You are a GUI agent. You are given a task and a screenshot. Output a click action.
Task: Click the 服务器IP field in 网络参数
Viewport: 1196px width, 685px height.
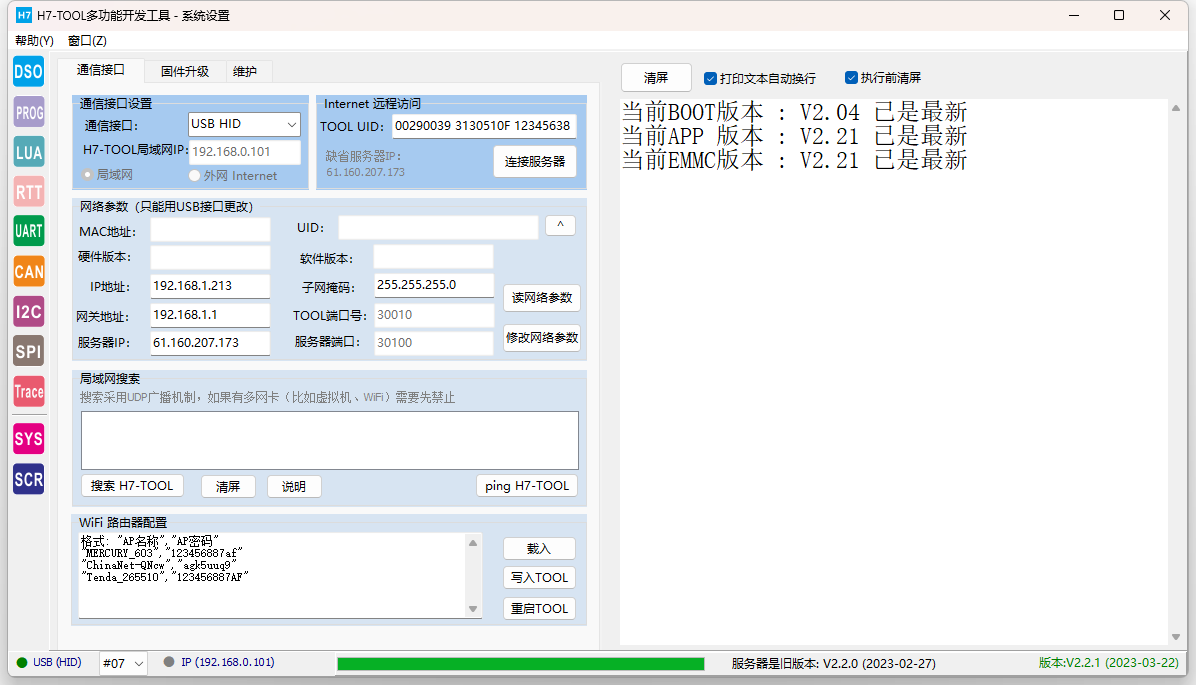click(x=211, y=342)
